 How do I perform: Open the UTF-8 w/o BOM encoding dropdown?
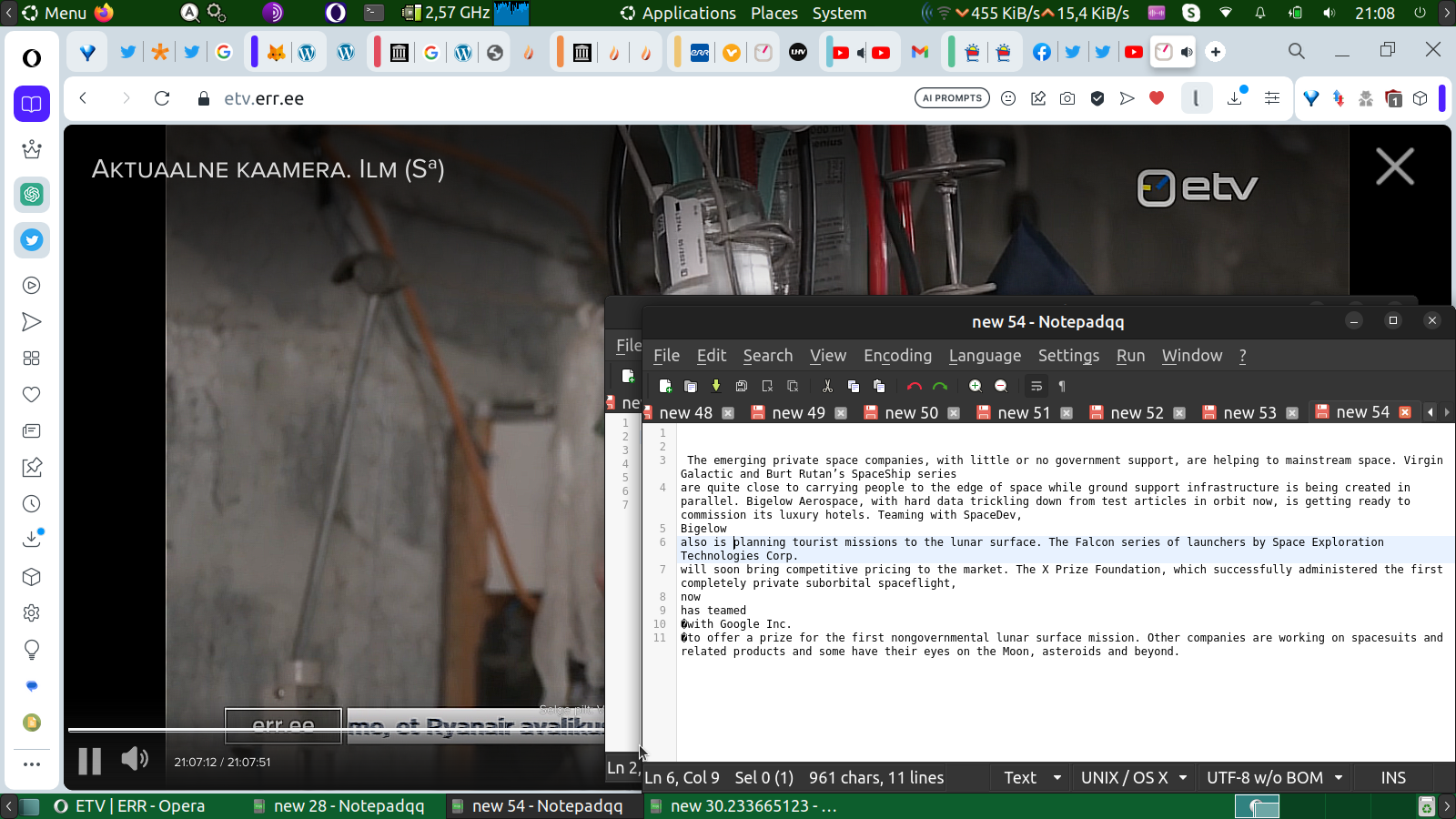pos(1274,778)
